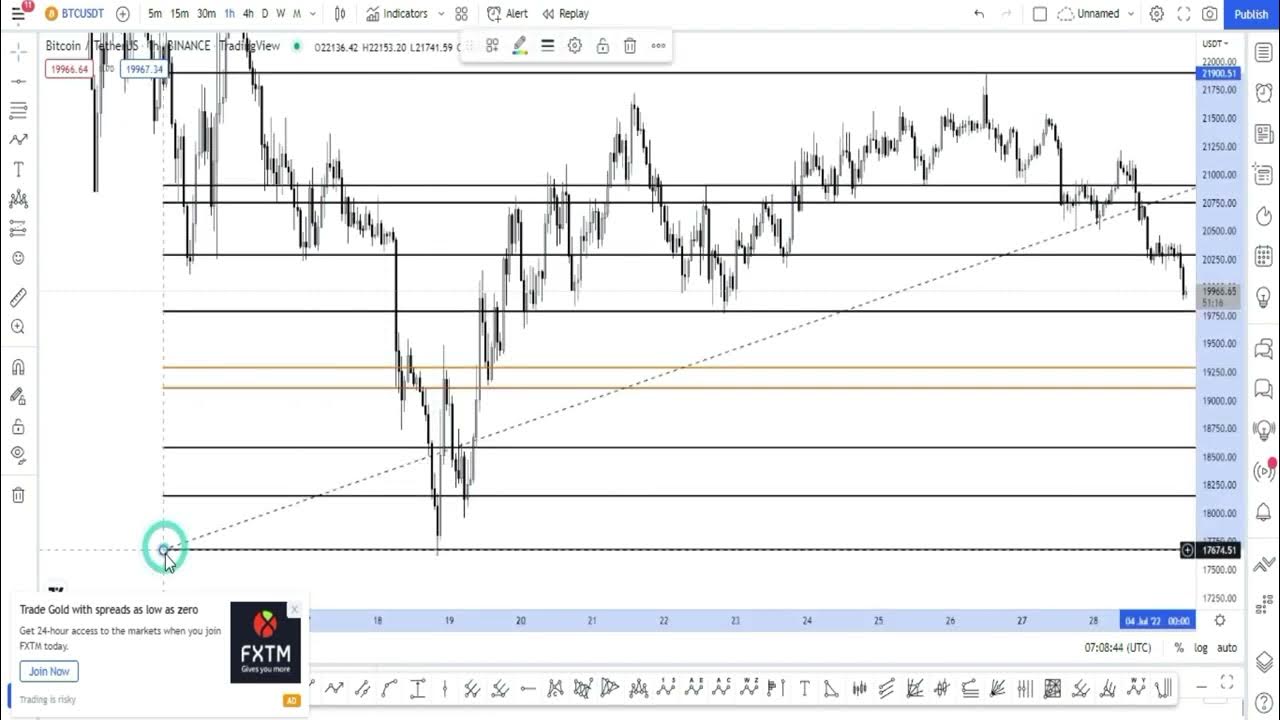
Task: Click Join Now in FXTM ad
Action: [x=49, y=672]
